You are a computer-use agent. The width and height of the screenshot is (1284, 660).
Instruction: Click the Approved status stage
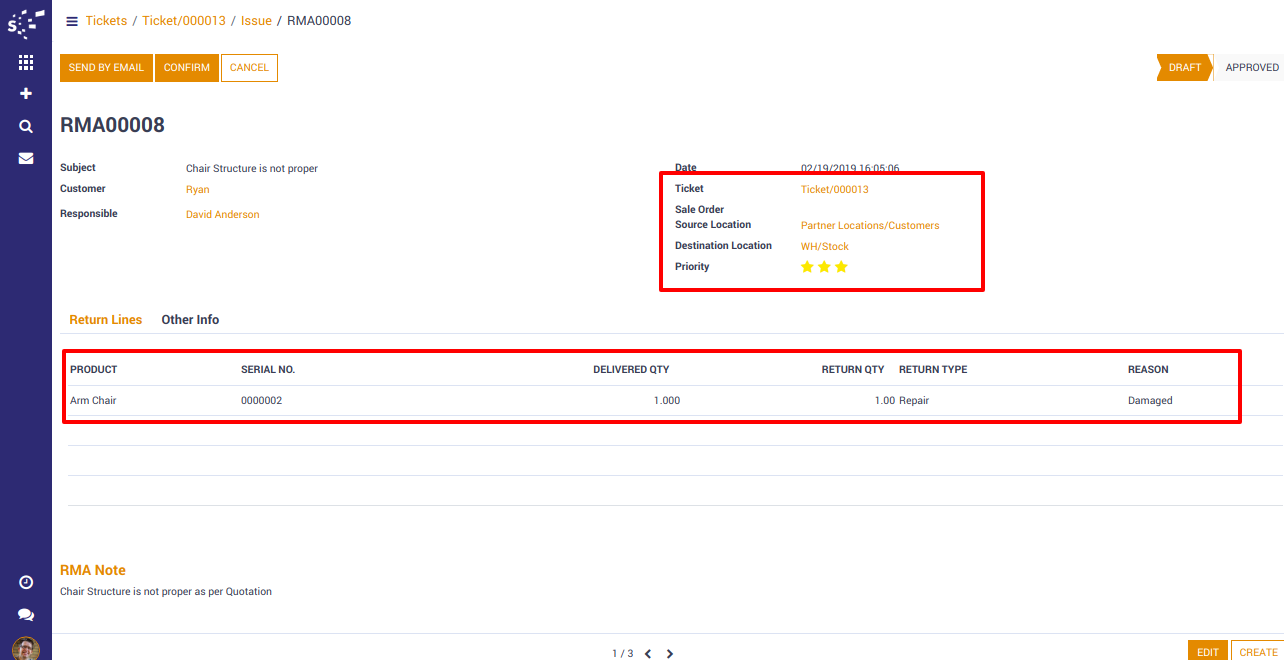tap(1251, 68)
